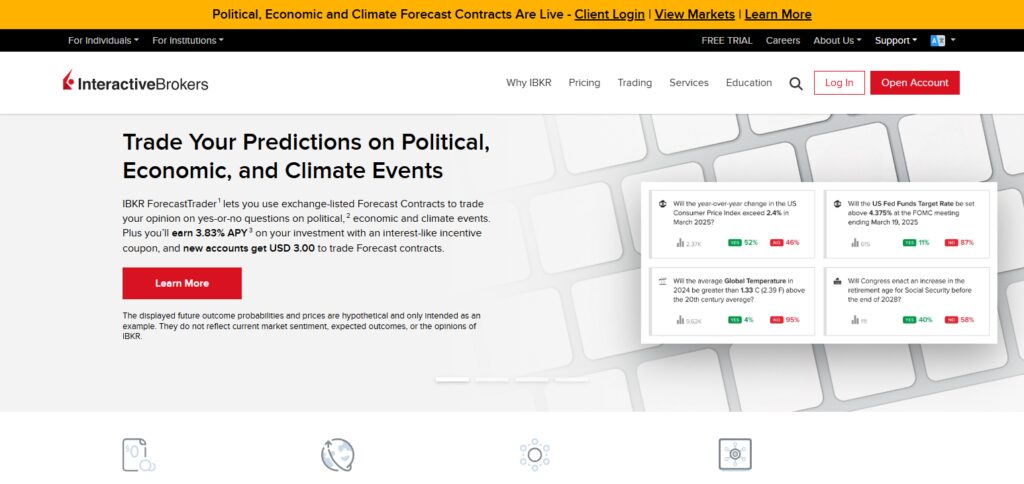Image resolution: width=1024 pixels, height=484 pixels.
Task: Click the Global Temperature forecast card icon
Action: 663,282
